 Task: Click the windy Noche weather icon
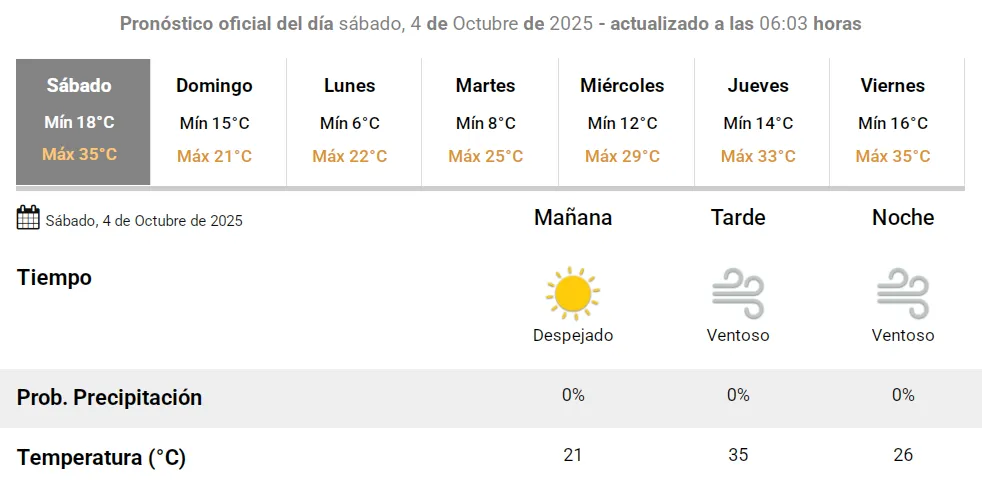[x=903, y=293]
